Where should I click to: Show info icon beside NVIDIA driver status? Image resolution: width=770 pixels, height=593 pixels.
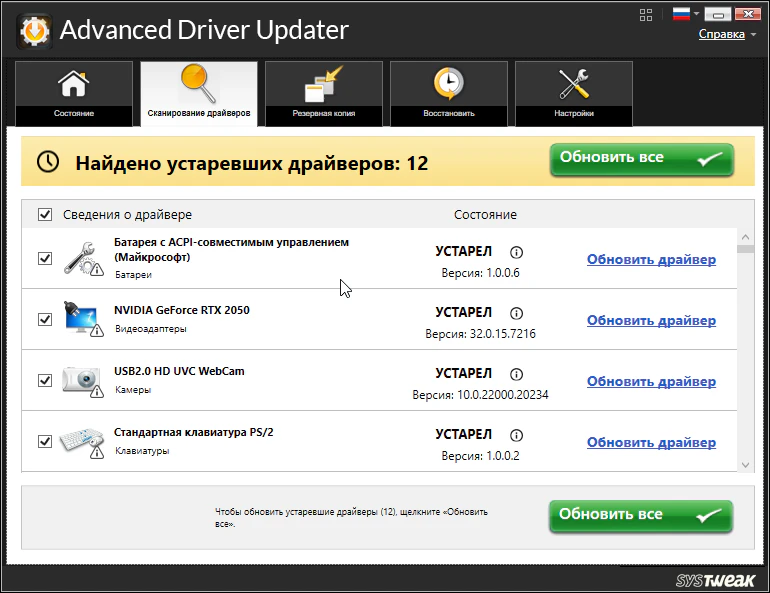tap(516, 313)
